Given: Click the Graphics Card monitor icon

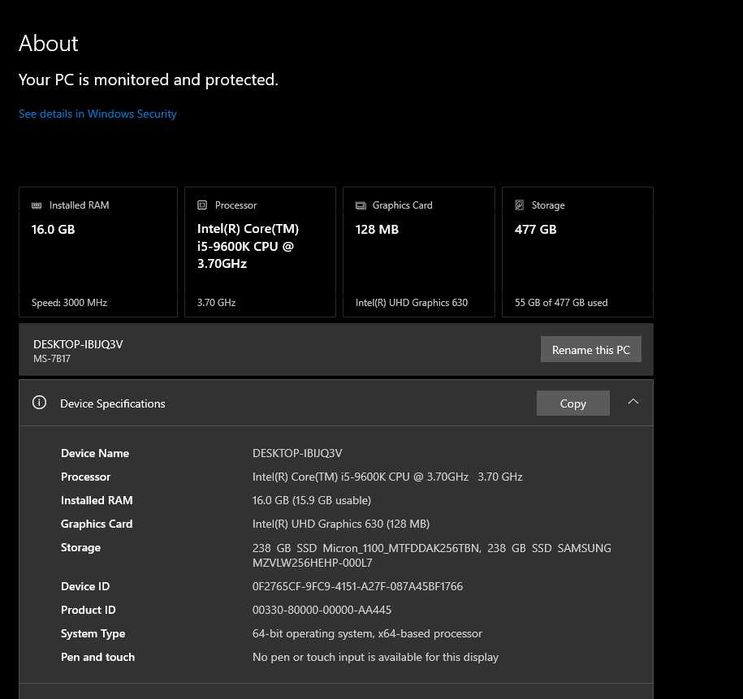Looking at the screenshot, I should [361, 205].
